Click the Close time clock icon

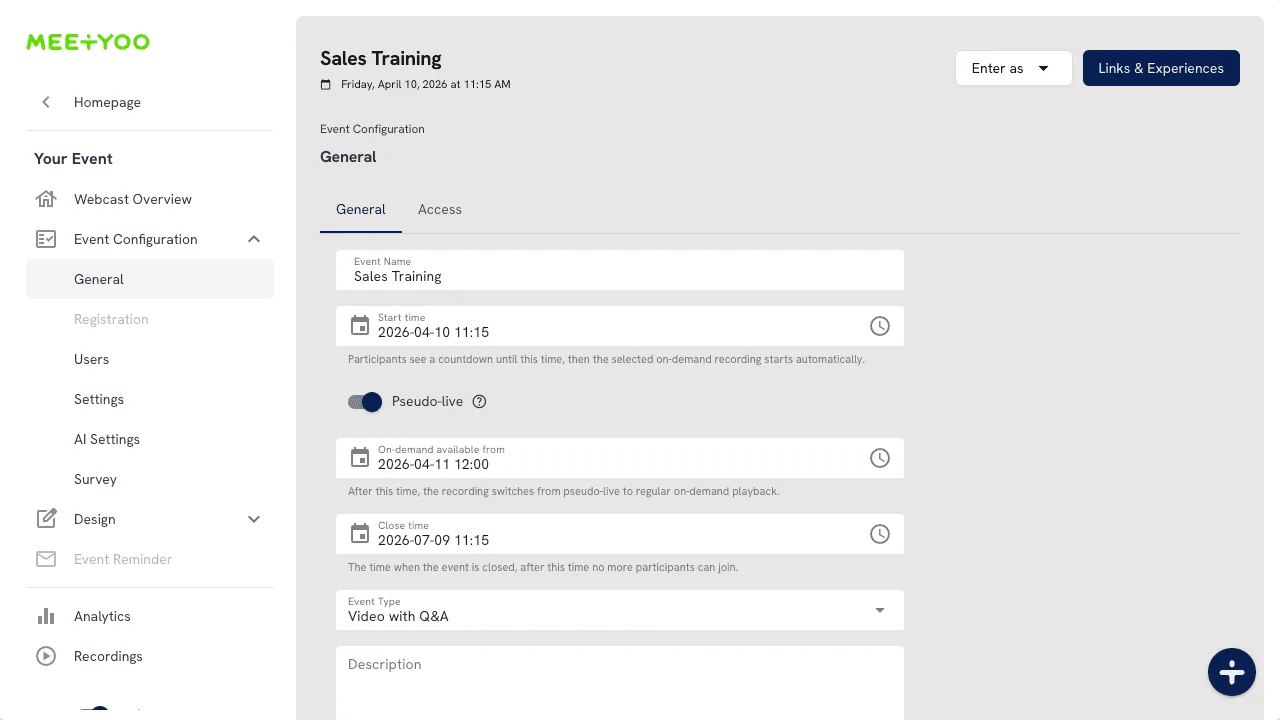[x=879, y=534]
